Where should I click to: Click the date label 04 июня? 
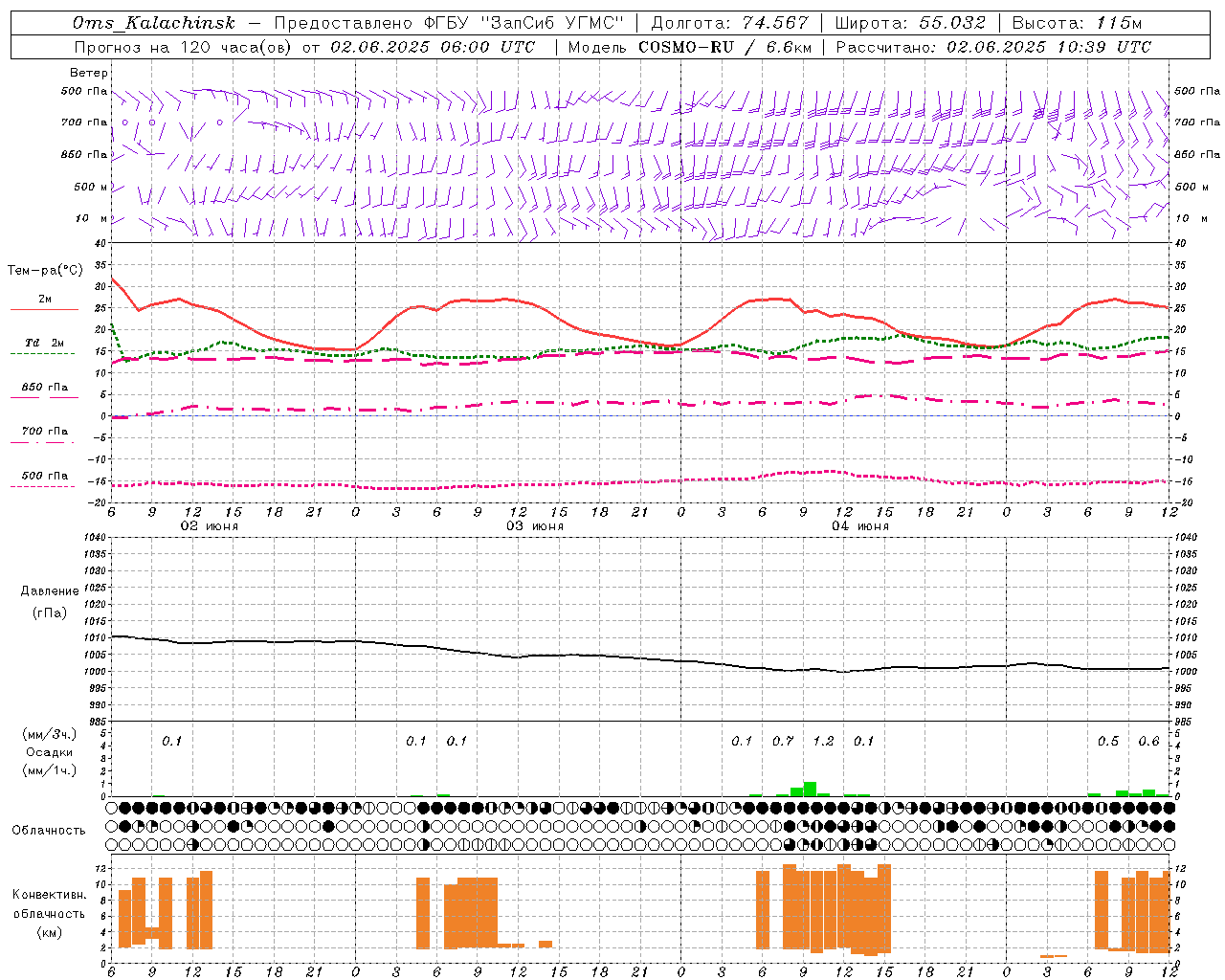click(x=860, y=526)
